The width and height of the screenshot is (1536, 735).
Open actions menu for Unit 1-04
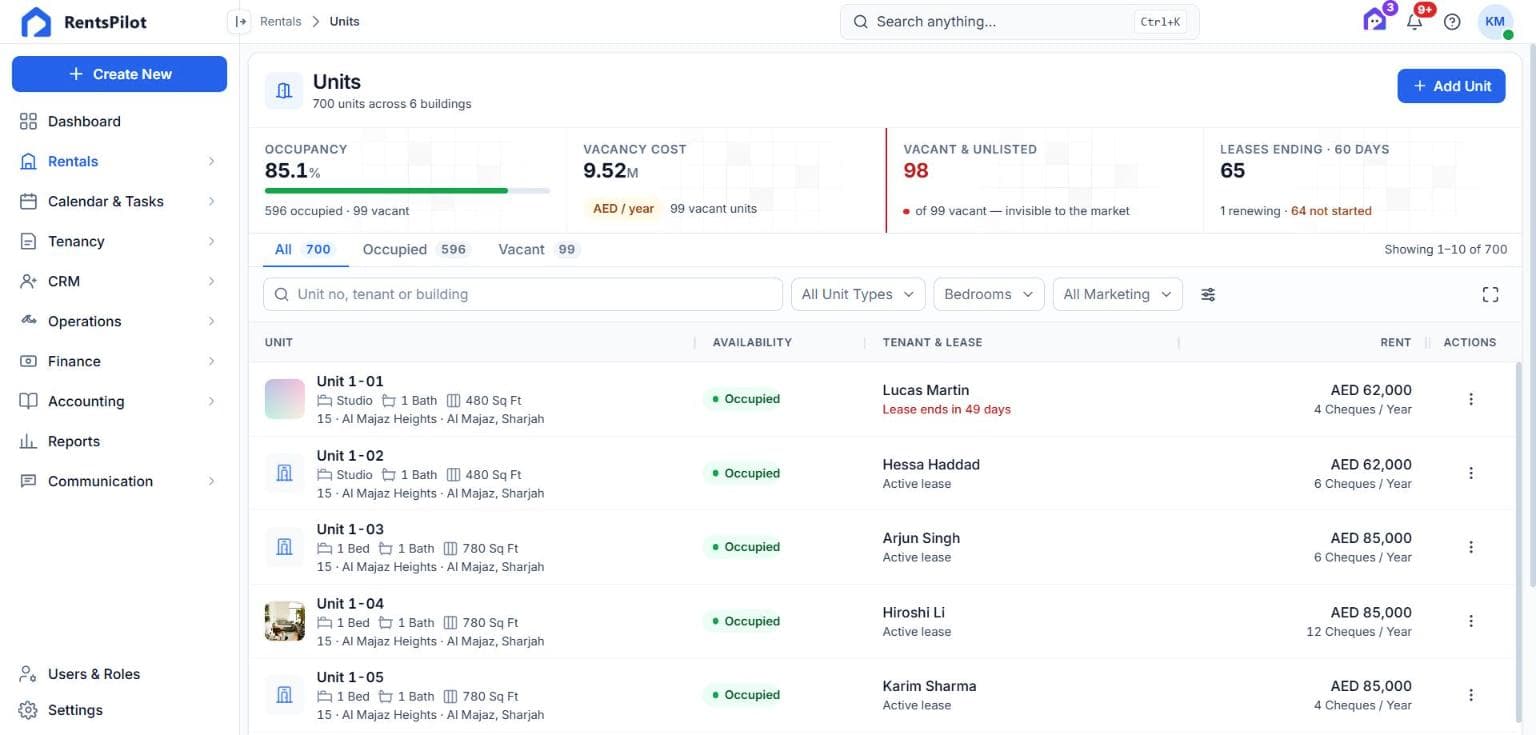pos(1471,621)
